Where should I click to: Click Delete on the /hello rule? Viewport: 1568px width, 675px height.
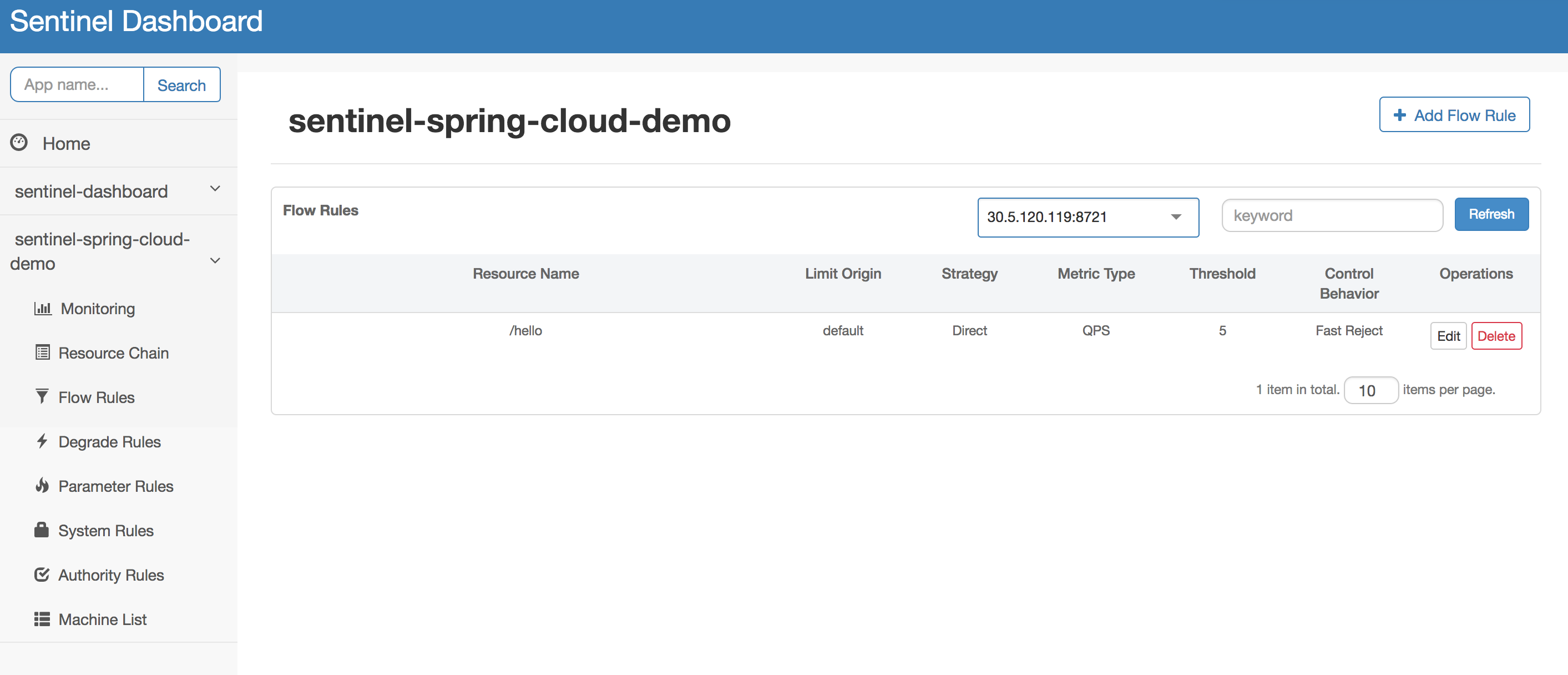(x=1497, y=335)
